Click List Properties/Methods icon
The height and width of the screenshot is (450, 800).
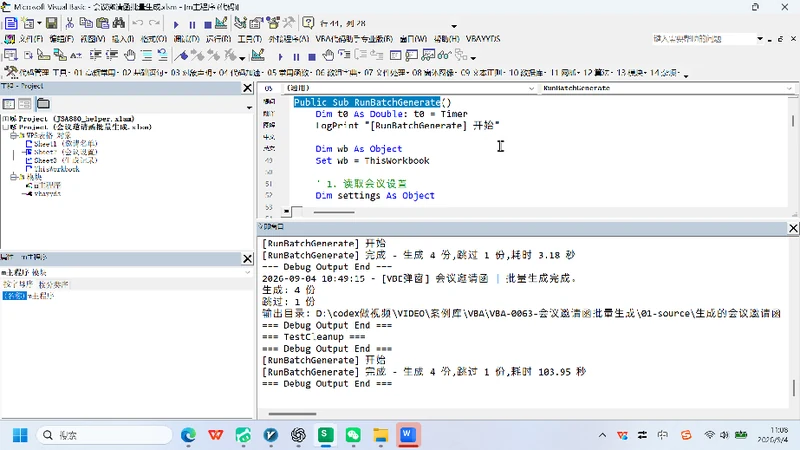[11, 55]
